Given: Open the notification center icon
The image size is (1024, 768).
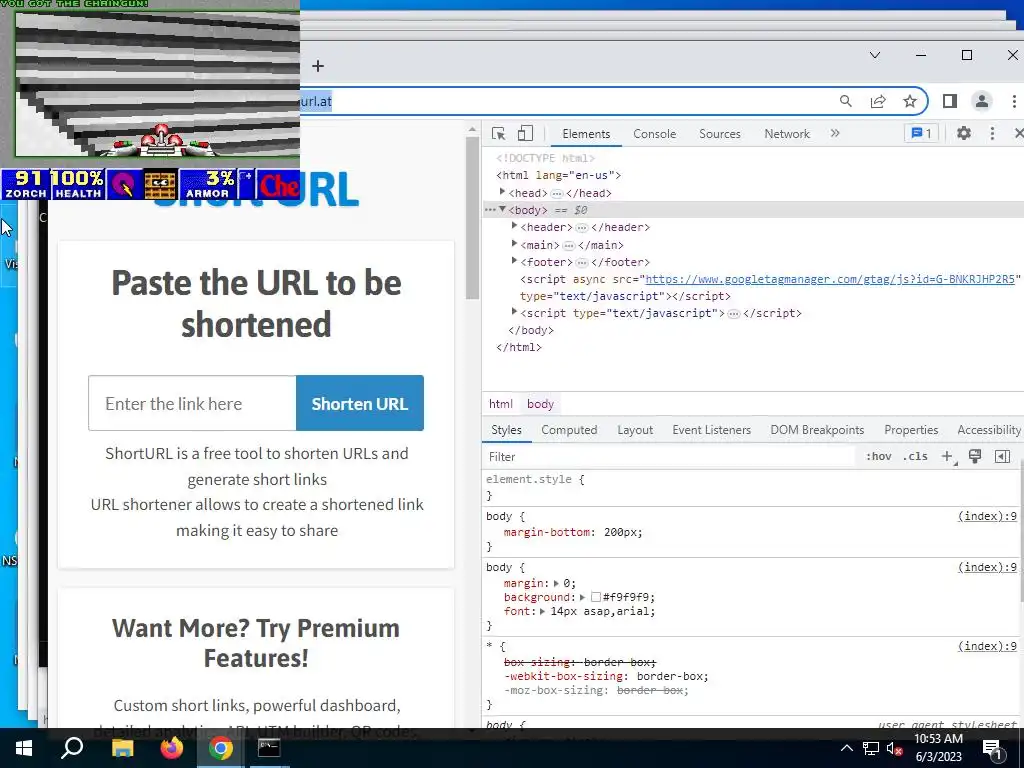Looking at the screenshot, I should pyautogui.click(x=993, y=749).
